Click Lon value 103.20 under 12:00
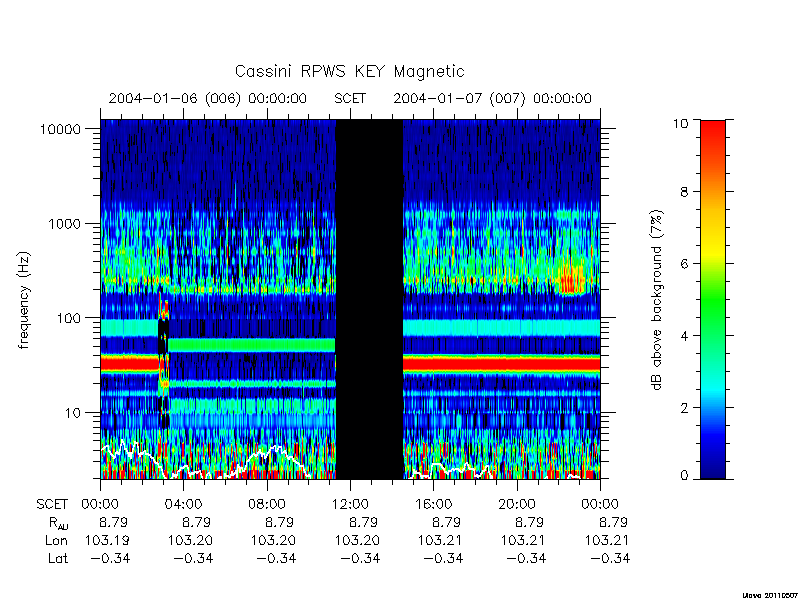Screen dimensions: 800x600 pyautogui.click(x=357, y=540)
